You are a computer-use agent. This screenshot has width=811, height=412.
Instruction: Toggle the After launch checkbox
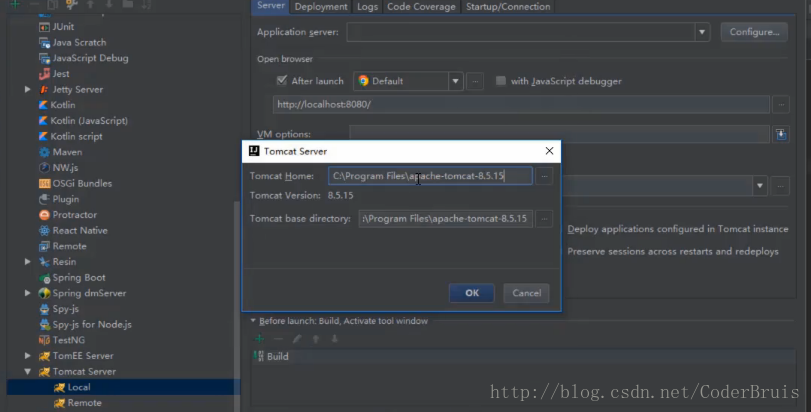tap(282, 80)
